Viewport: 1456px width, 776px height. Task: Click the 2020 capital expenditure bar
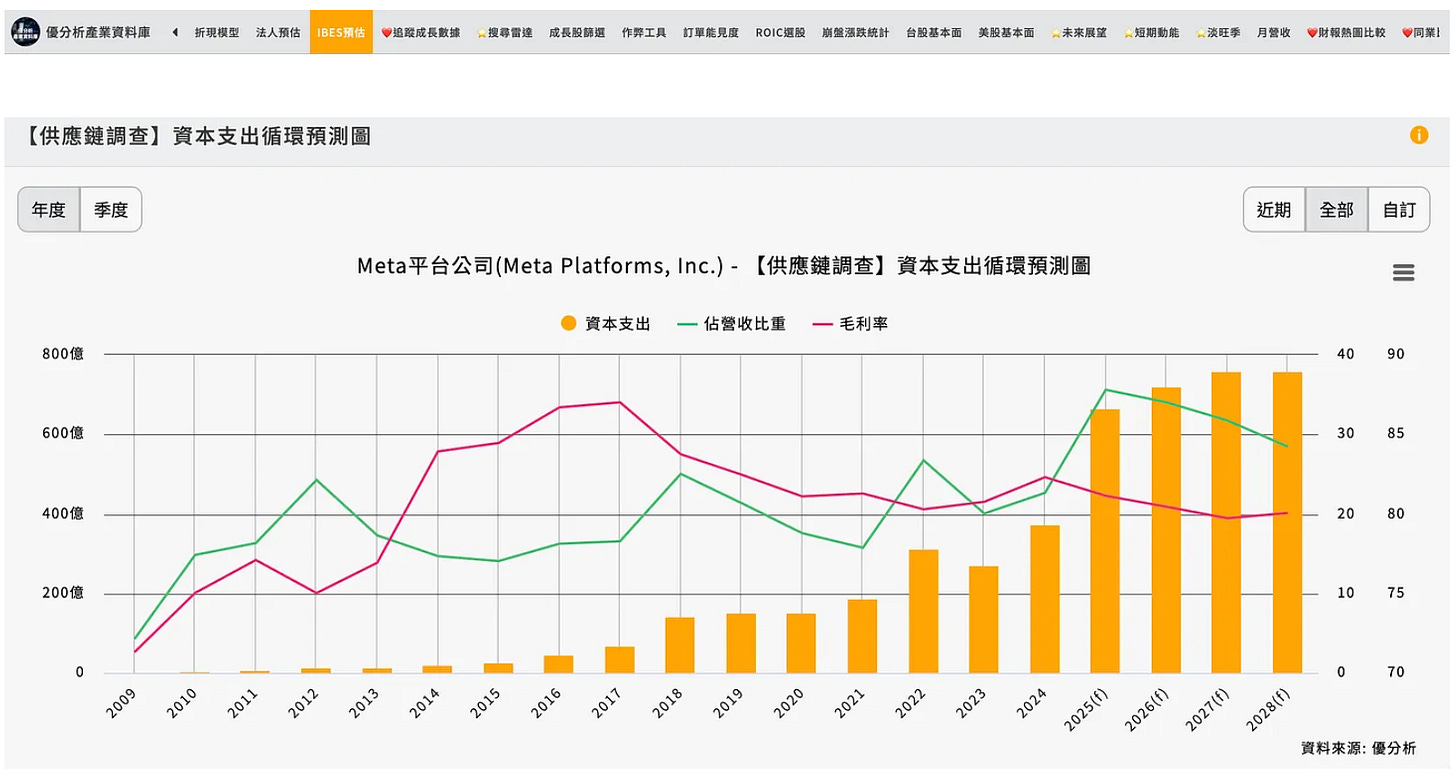[801, 643]
